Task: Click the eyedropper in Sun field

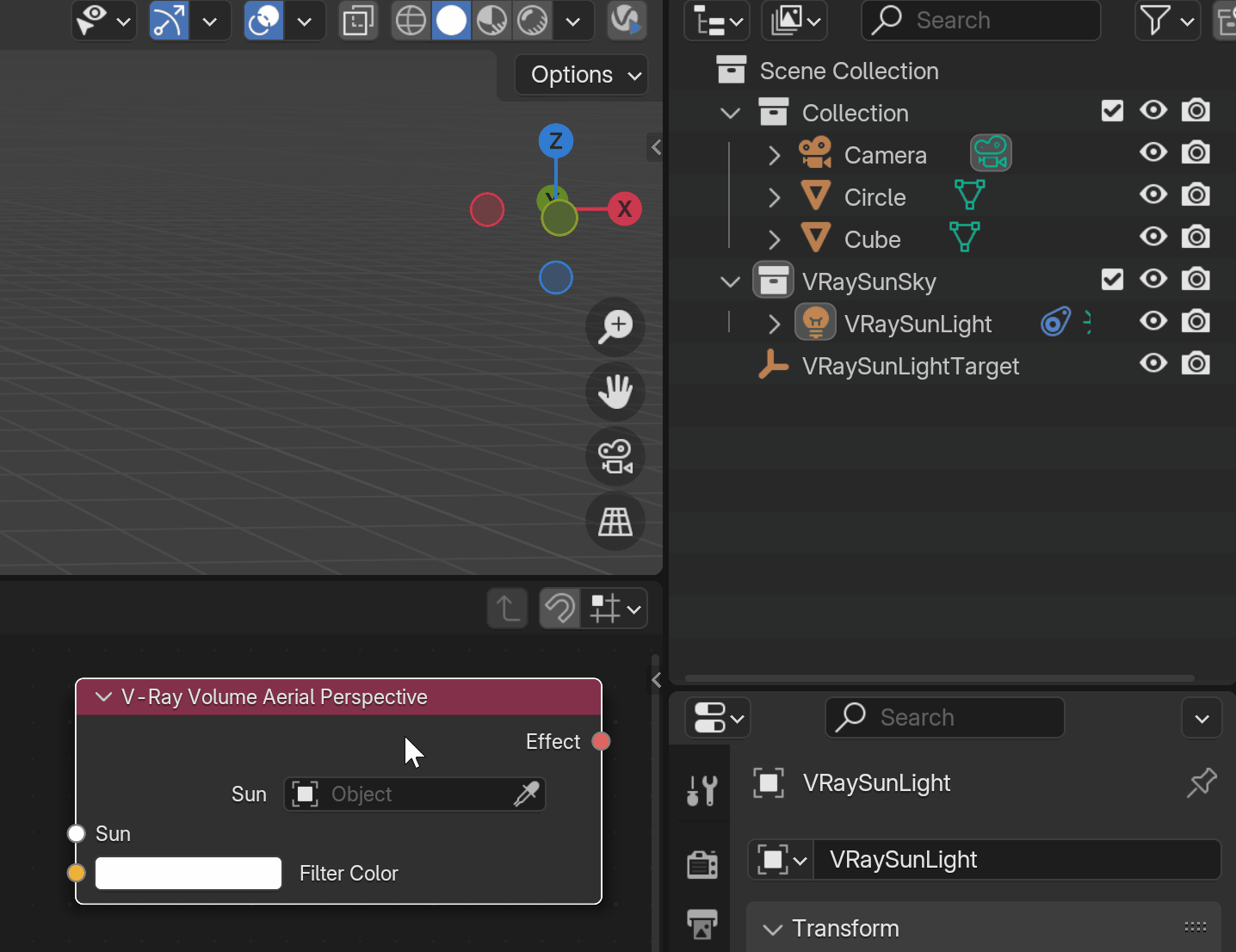Action: click(x=526, y=794)
